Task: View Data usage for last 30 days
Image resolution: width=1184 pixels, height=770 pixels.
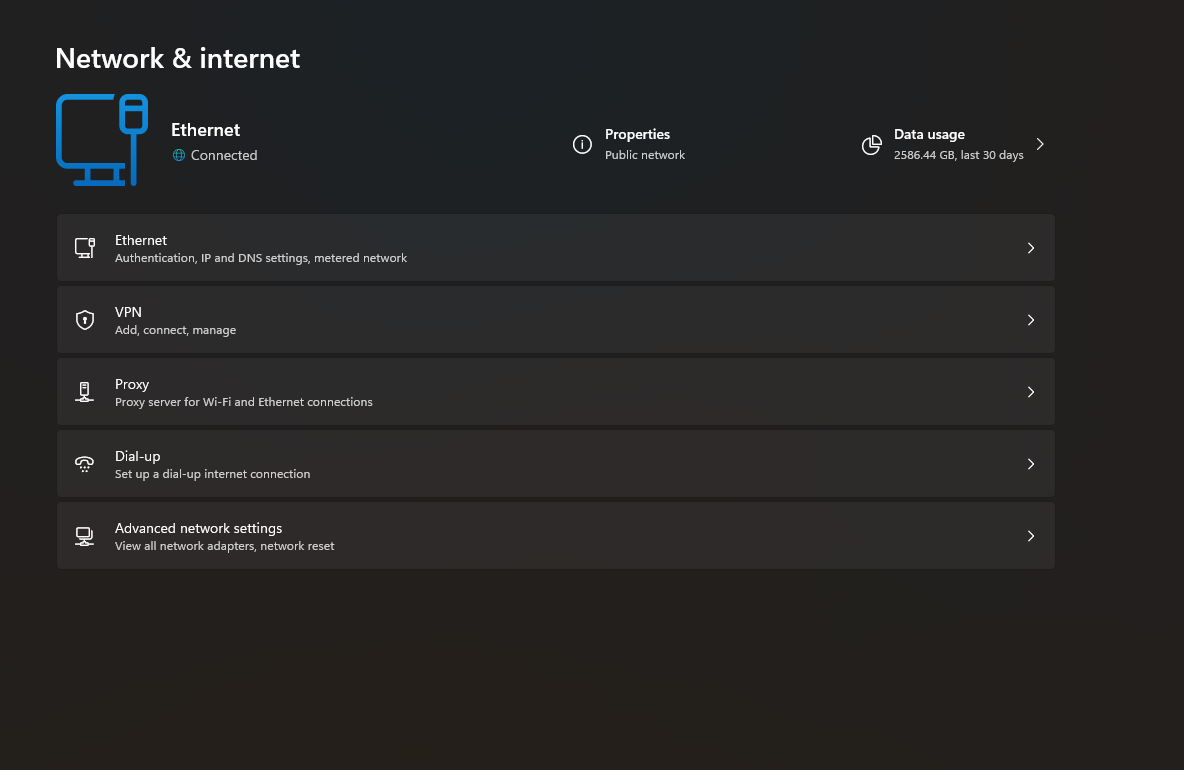Action: click(954, 144)
